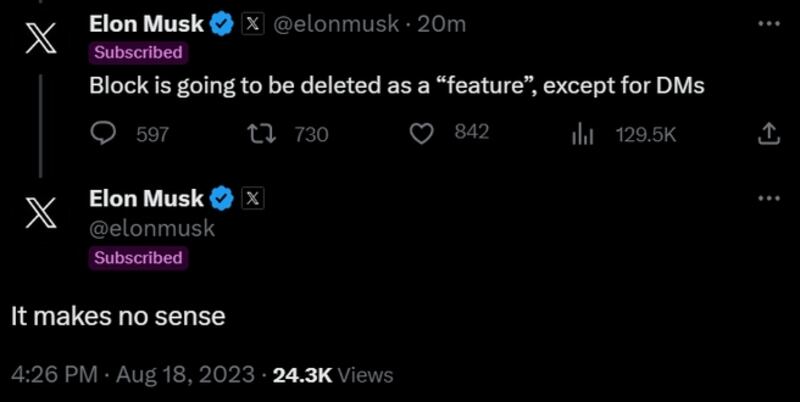Click X affiliate badge in first tweet
The image size is (800, 402).
click(252, 24)
